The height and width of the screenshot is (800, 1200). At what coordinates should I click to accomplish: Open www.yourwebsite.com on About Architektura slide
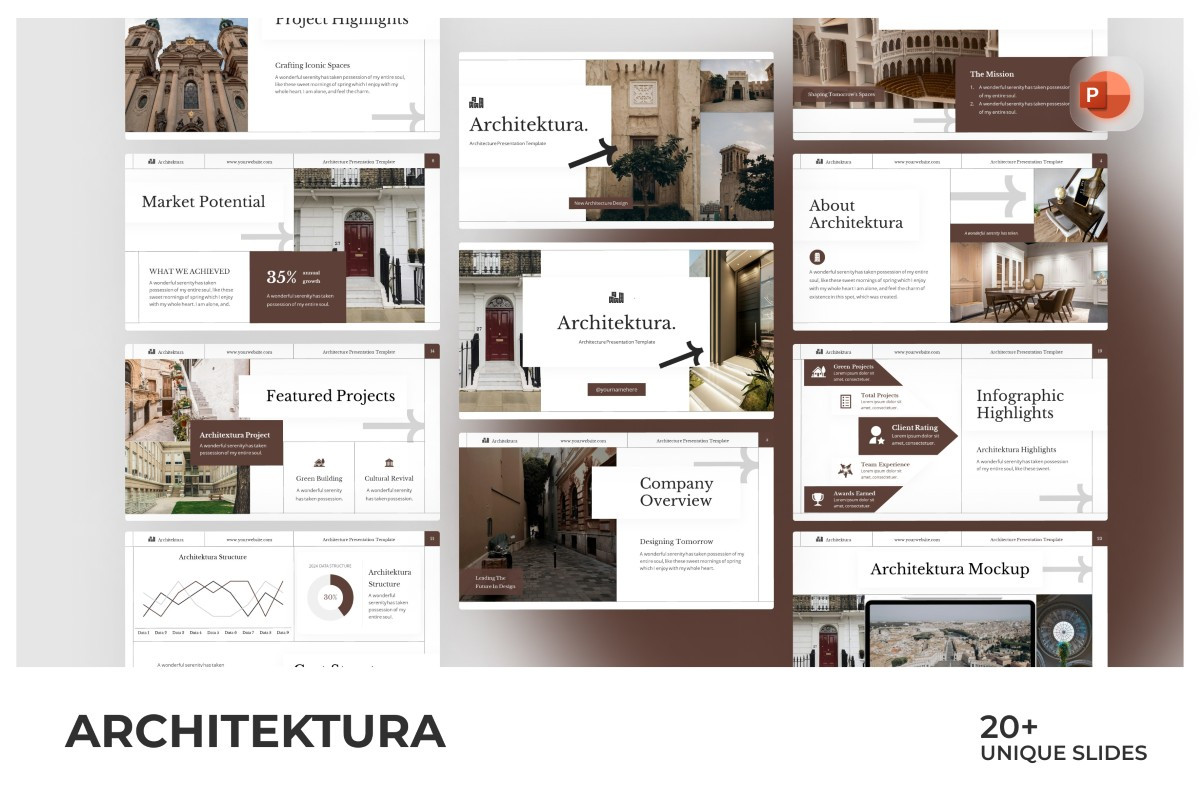(915, 161)
